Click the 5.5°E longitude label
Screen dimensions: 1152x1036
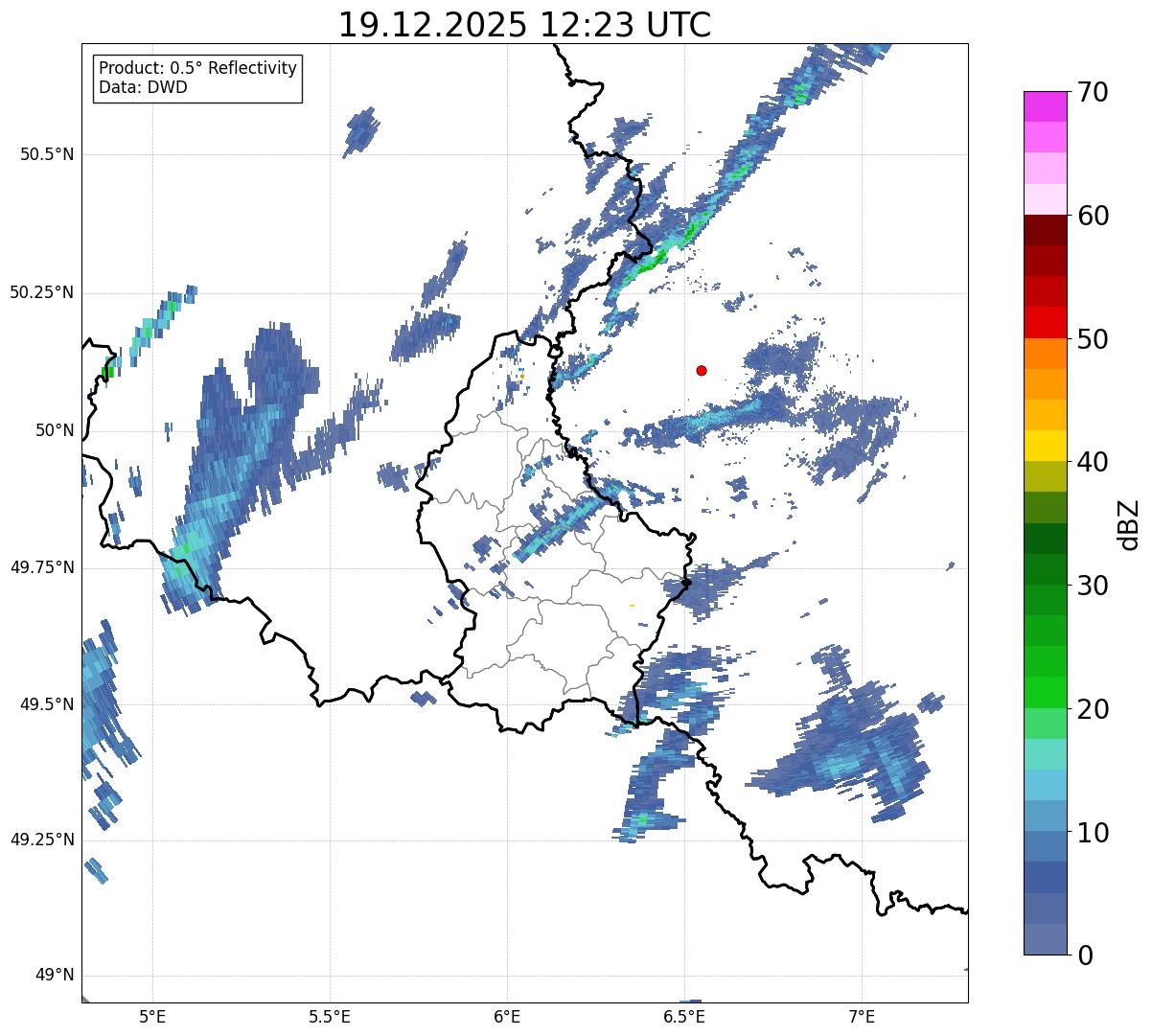click(x=331, y=1016)
